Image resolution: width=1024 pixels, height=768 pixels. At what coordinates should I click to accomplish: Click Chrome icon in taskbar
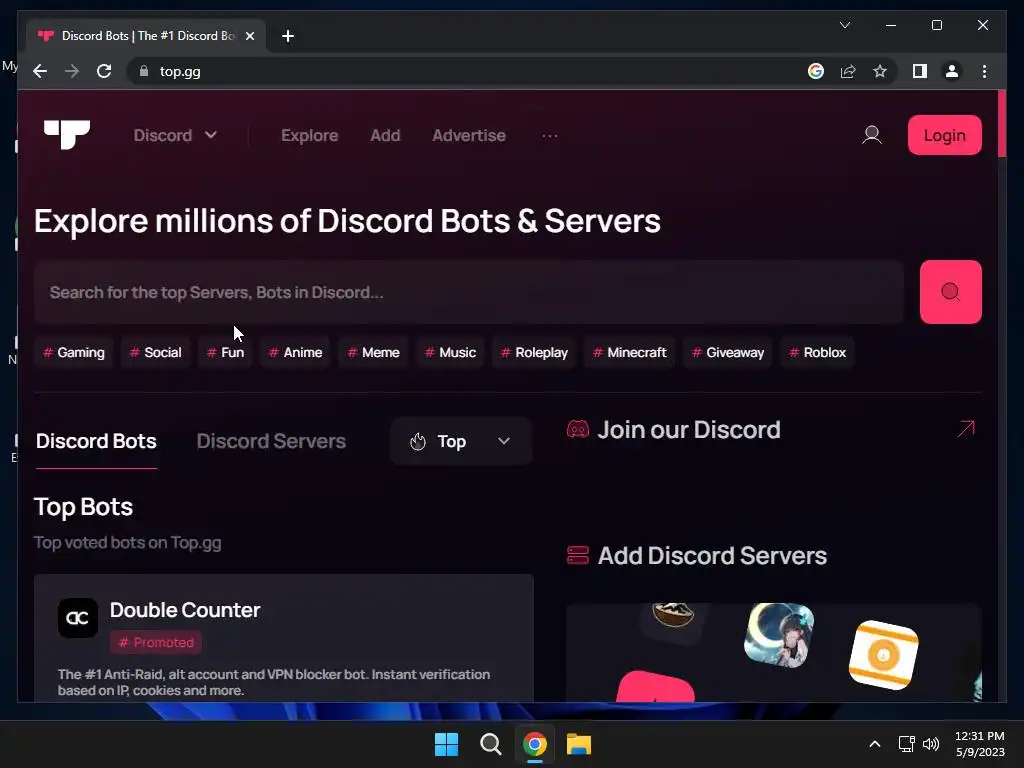[x=535, y=744]
